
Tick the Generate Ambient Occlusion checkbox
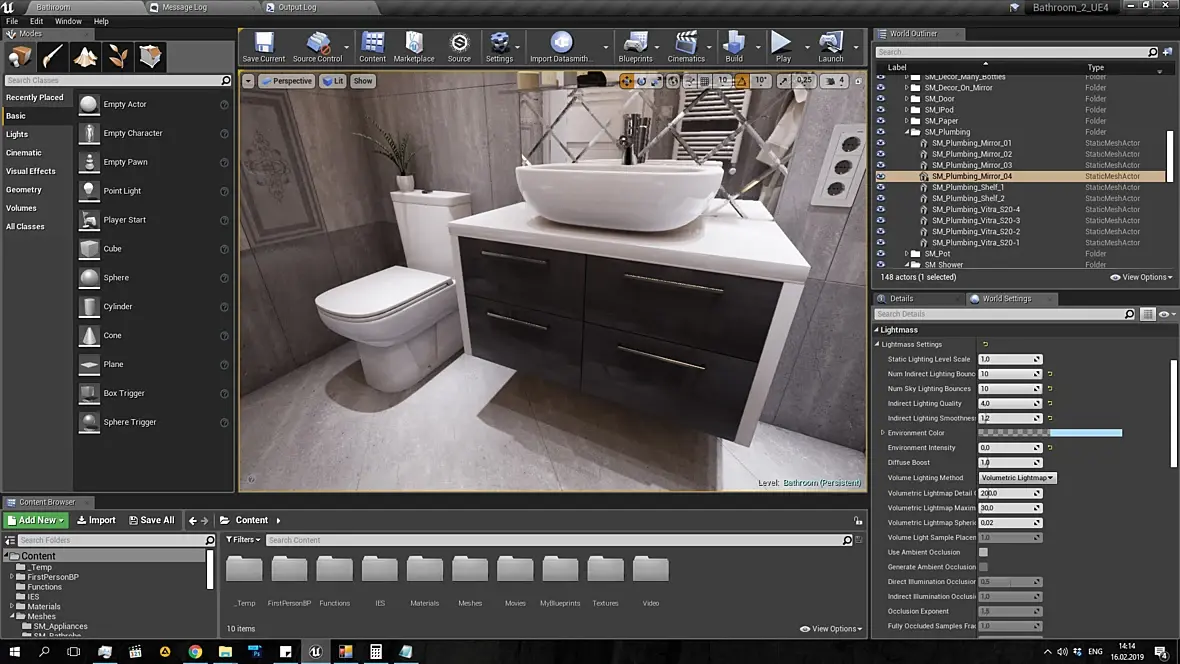pos(983,567)
